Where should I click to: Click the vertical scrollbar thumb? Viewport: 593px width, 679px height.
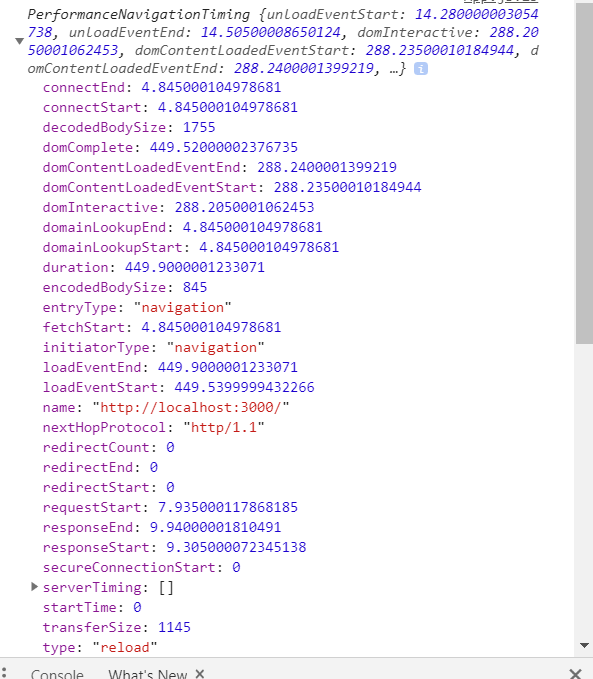584,173
